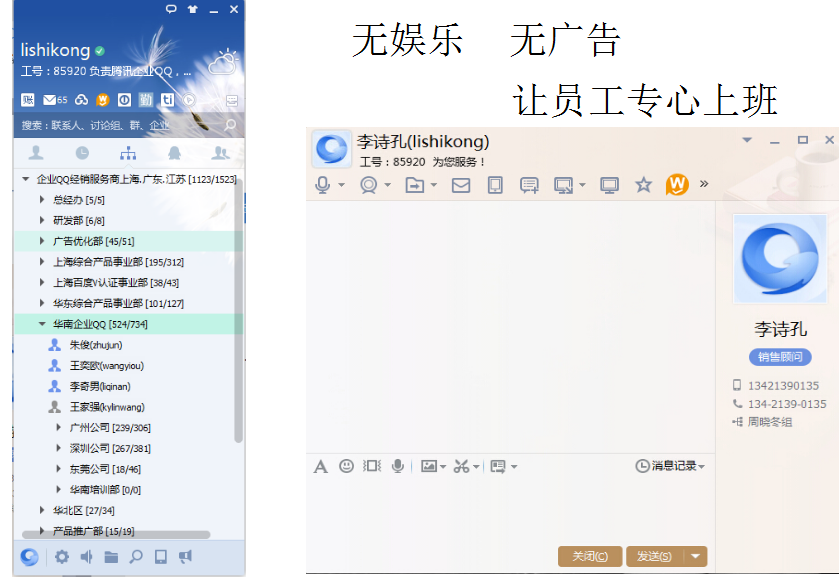Image resolution: width=839 pixels, height=578 pixels.
Task: Click the 关闭(C) button
Action: [x=590, y=556]
